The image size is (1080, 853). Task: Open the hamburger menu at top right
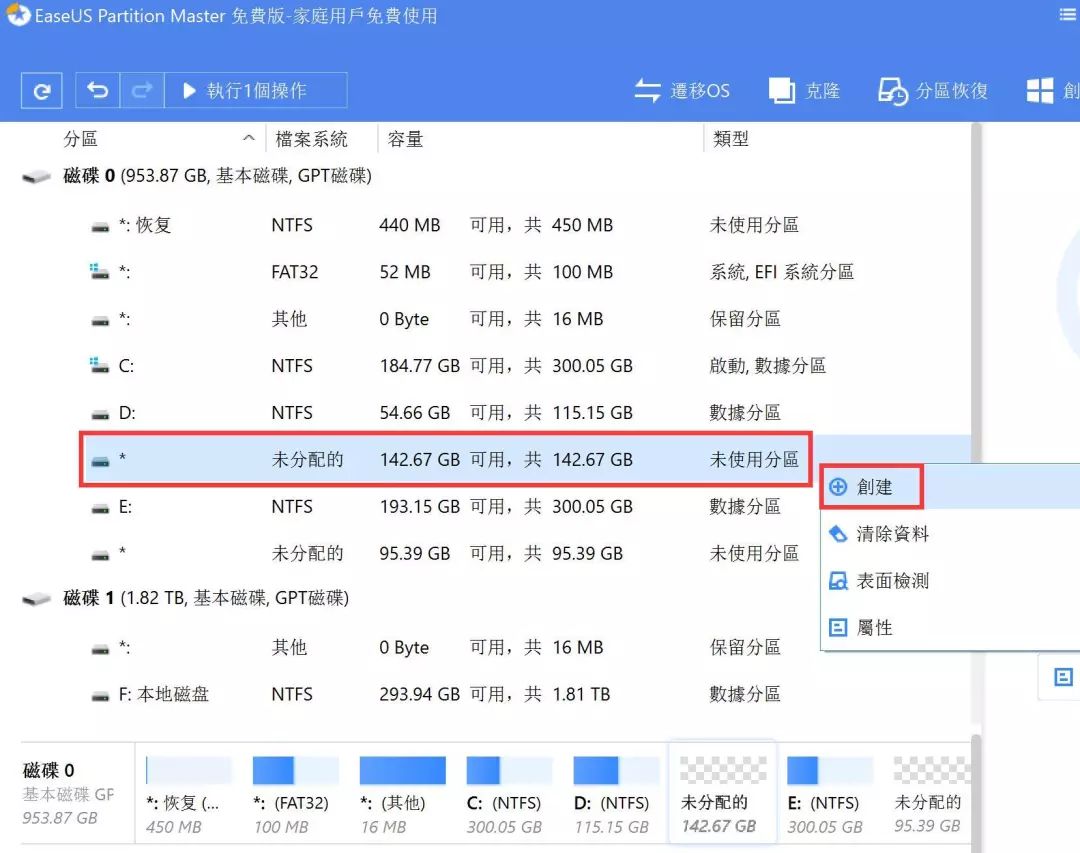pos(1068,15)
